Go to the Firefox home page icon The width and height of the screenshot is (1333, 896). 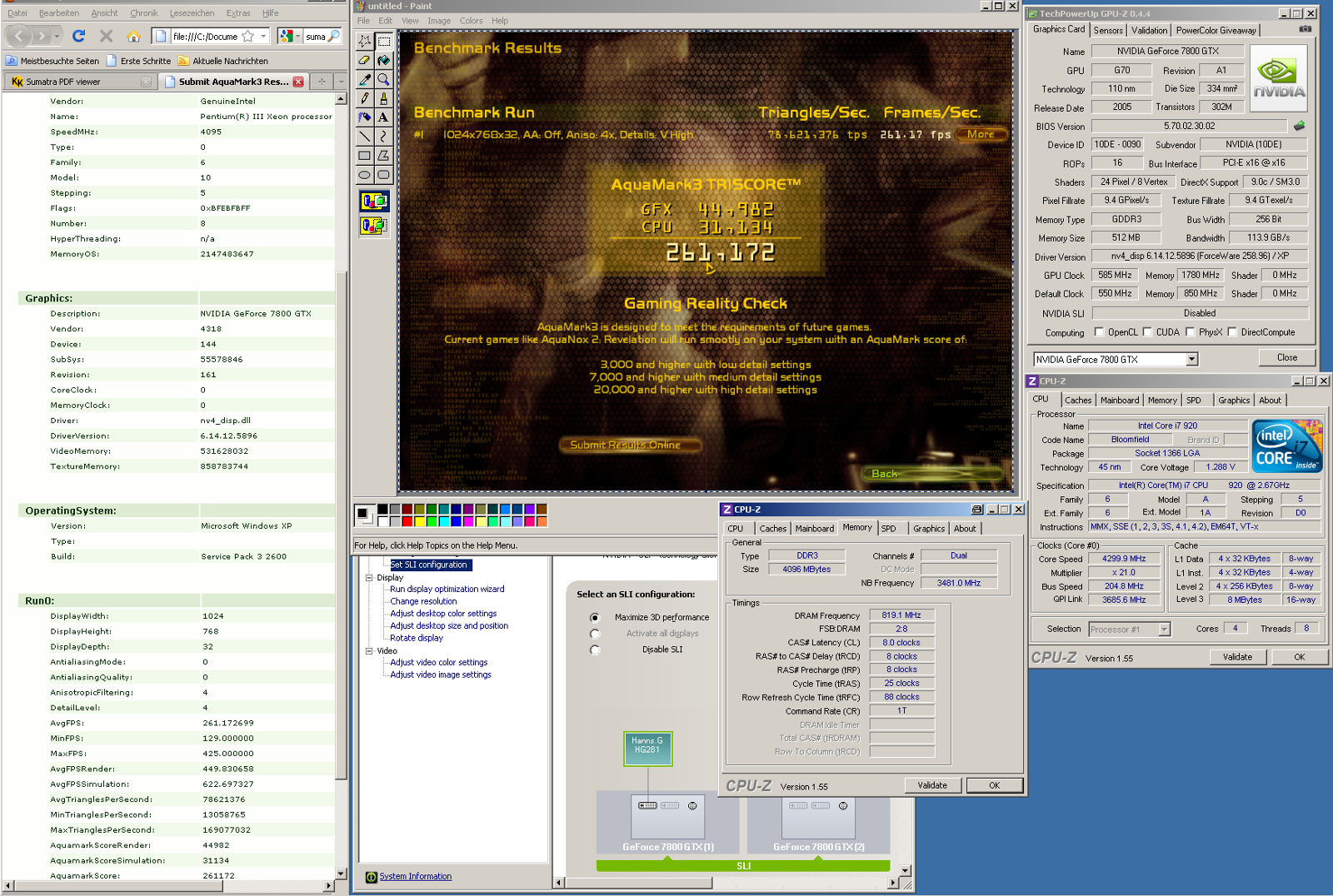[133, 36]
